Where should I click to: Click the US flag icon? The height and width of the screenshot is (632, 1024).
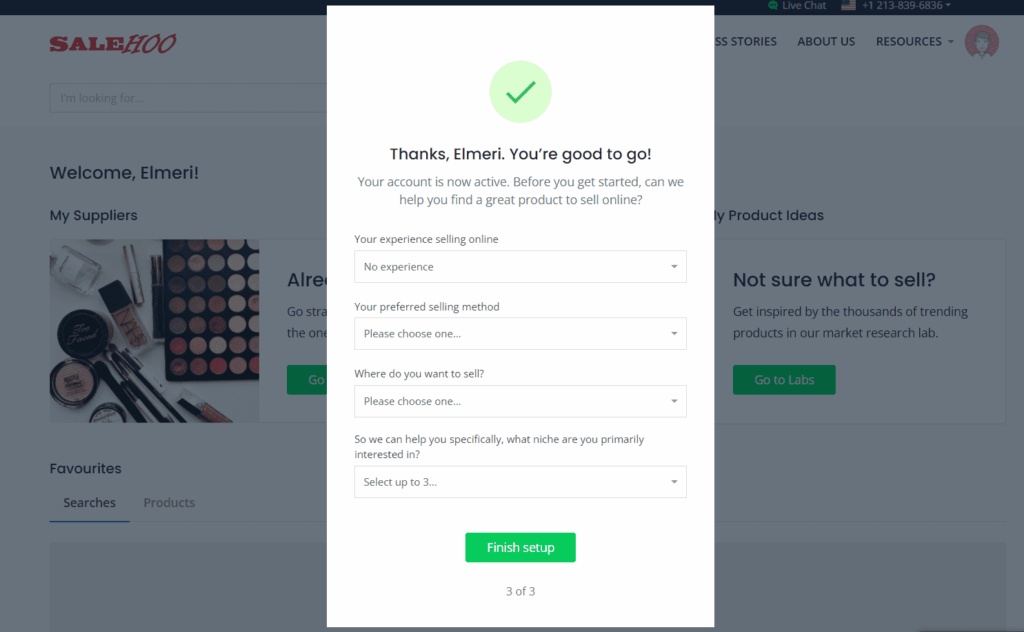(848, 5)
